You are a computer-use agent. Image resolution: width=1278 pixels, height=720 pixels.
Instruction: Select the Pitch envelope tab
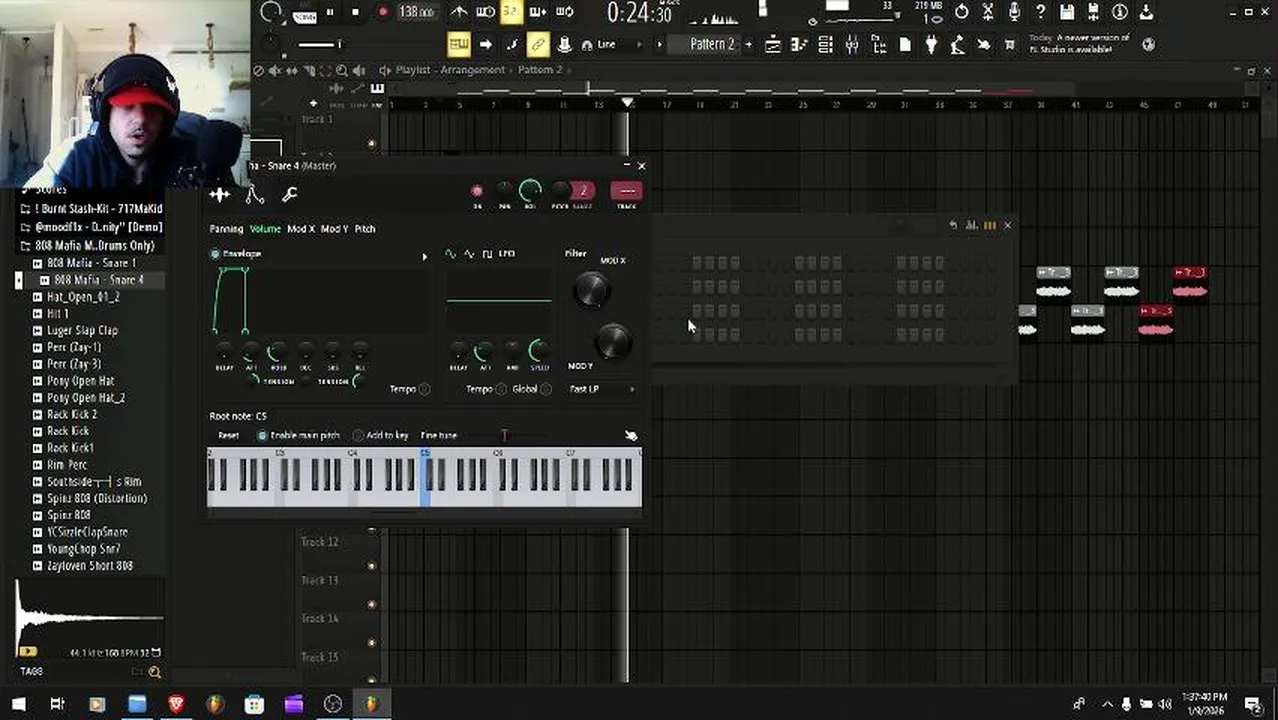coord(365,229)
